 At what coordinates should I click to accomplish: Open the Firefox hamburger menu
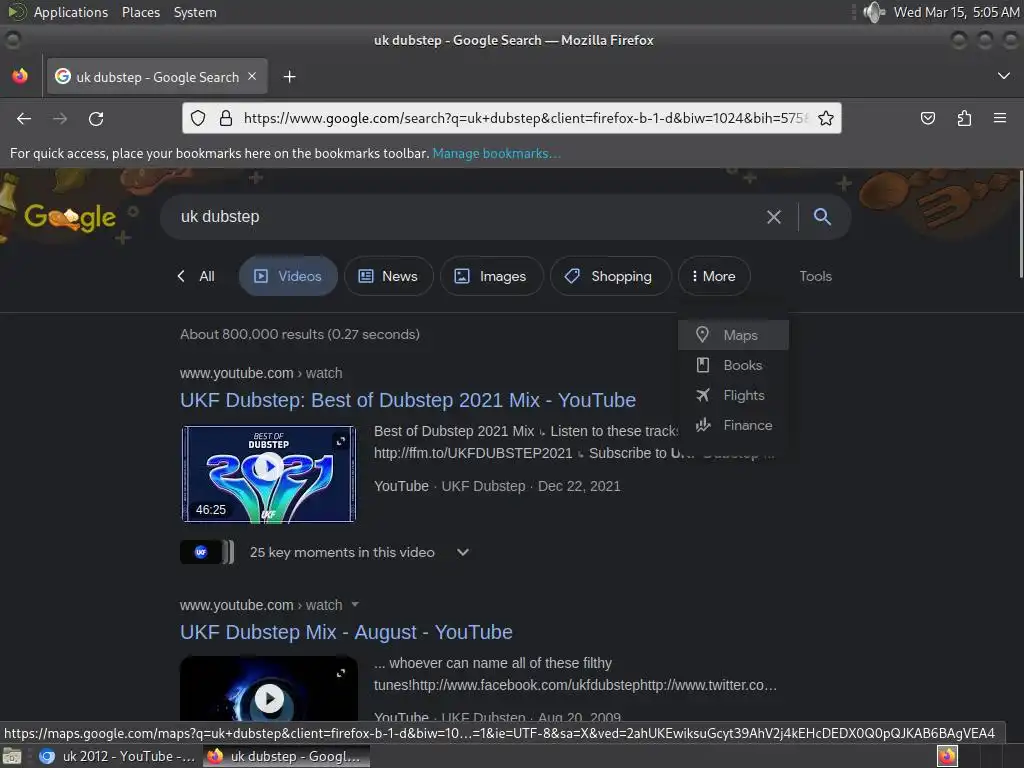tap(1000, 118)
